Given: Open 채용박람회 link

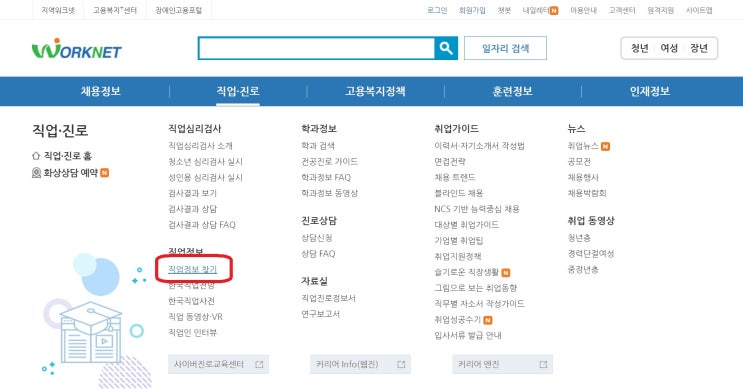Looking at the screenshot, I should pyautogui.click(x=587, y=193).
